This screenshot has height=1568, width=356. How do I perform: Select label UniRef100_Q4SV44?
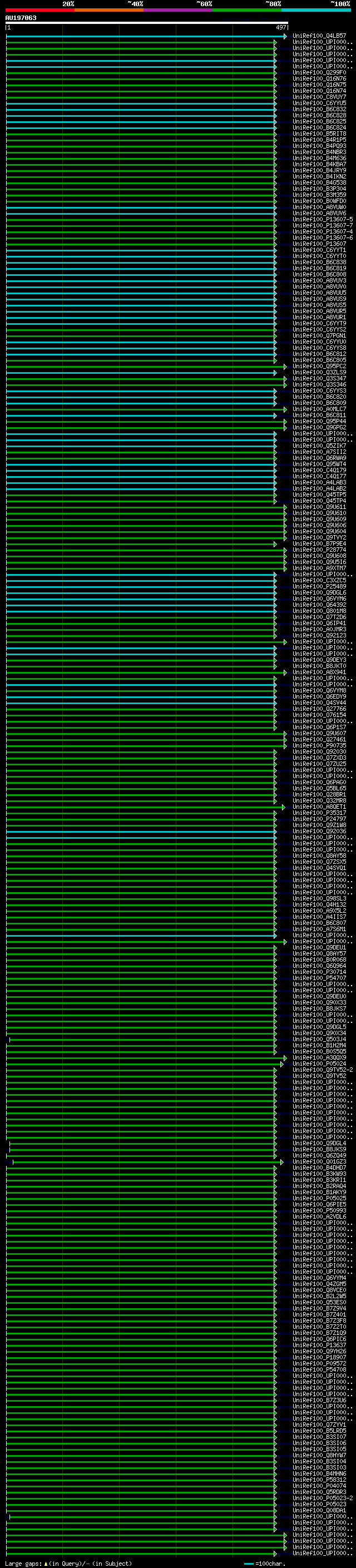click(x=319, y=703)
